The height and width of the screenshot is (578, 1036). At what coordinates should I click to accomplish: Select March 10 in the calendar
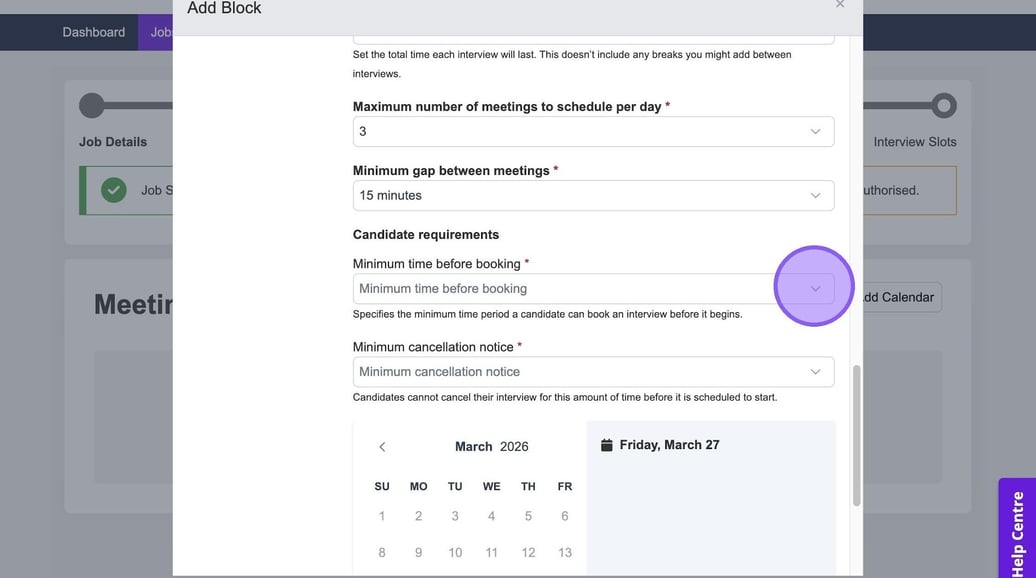455,553
